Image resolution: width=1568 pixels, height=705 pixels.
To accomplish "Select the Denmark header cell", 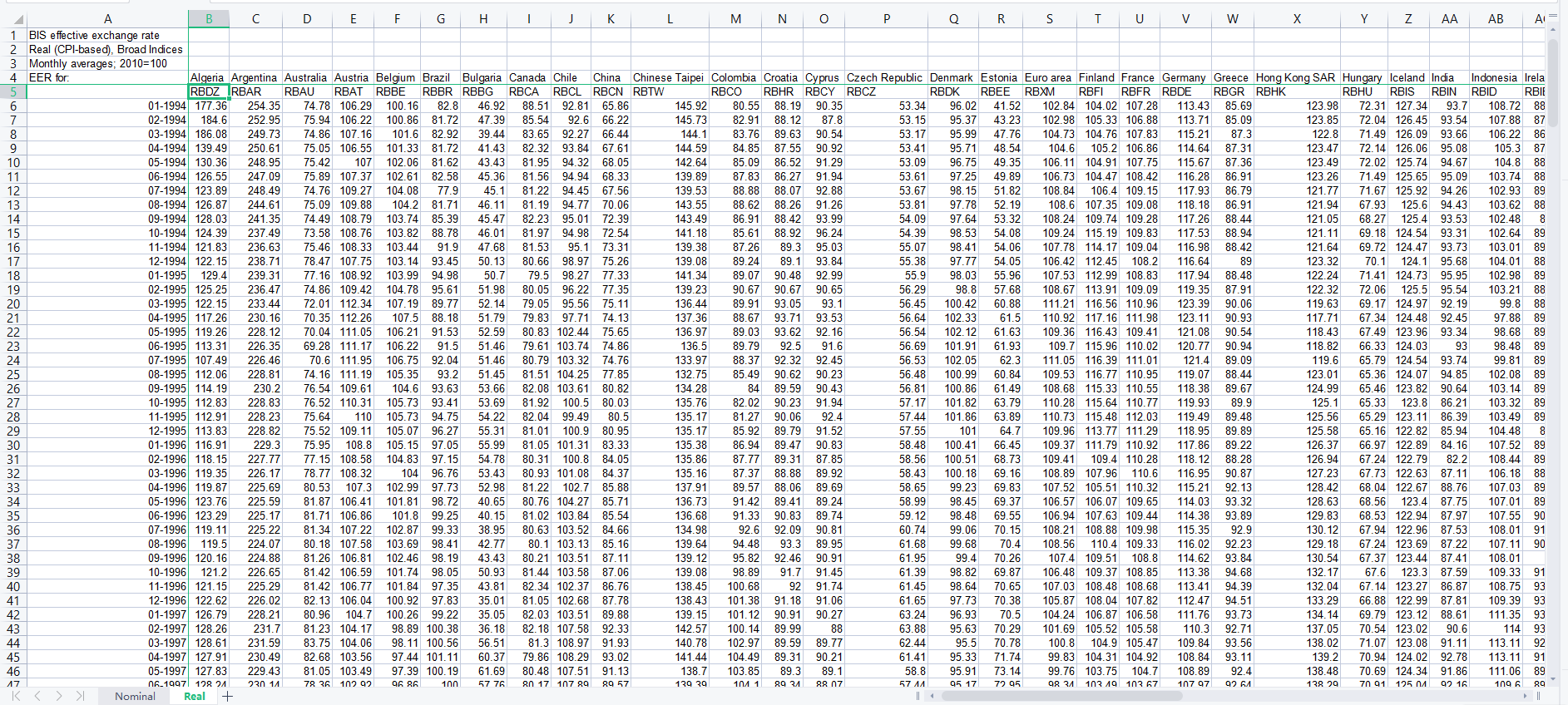I will point(953,77).
